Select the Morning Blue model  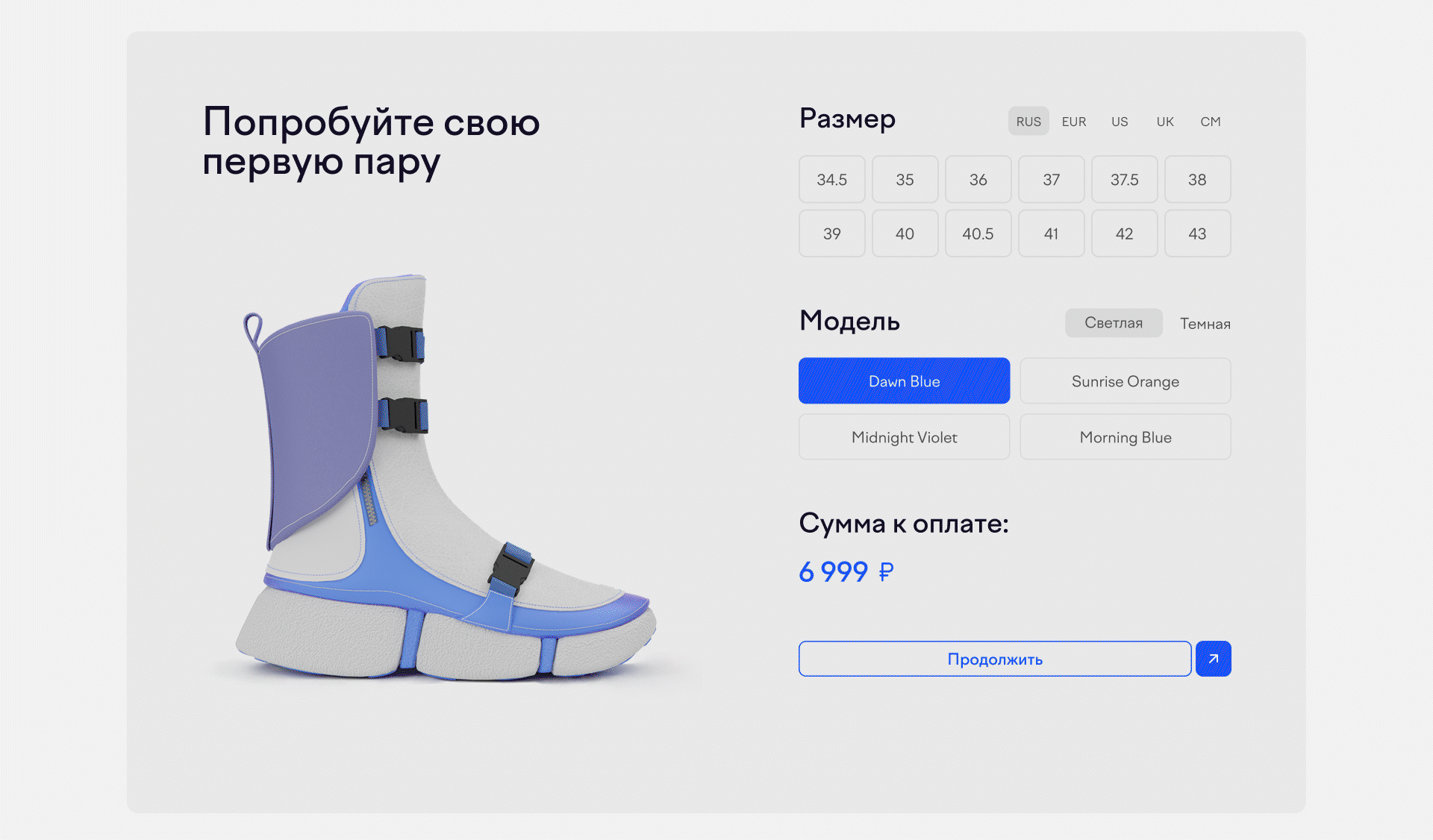pos(1125,437)
